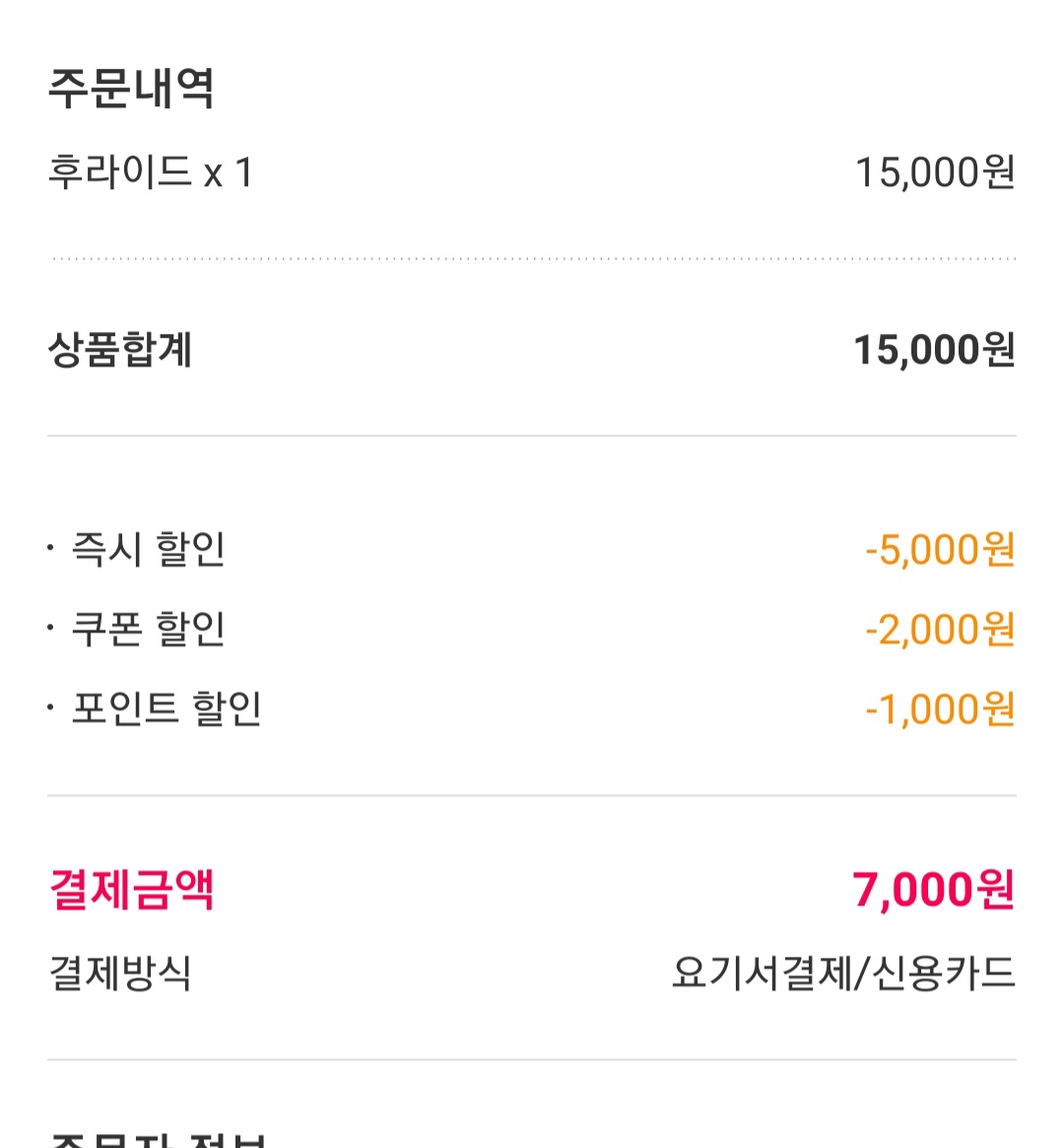Click the -2,000원 coupon discount amount
This screenshot has width=1064, height=1148.
(x=940, y=630)
